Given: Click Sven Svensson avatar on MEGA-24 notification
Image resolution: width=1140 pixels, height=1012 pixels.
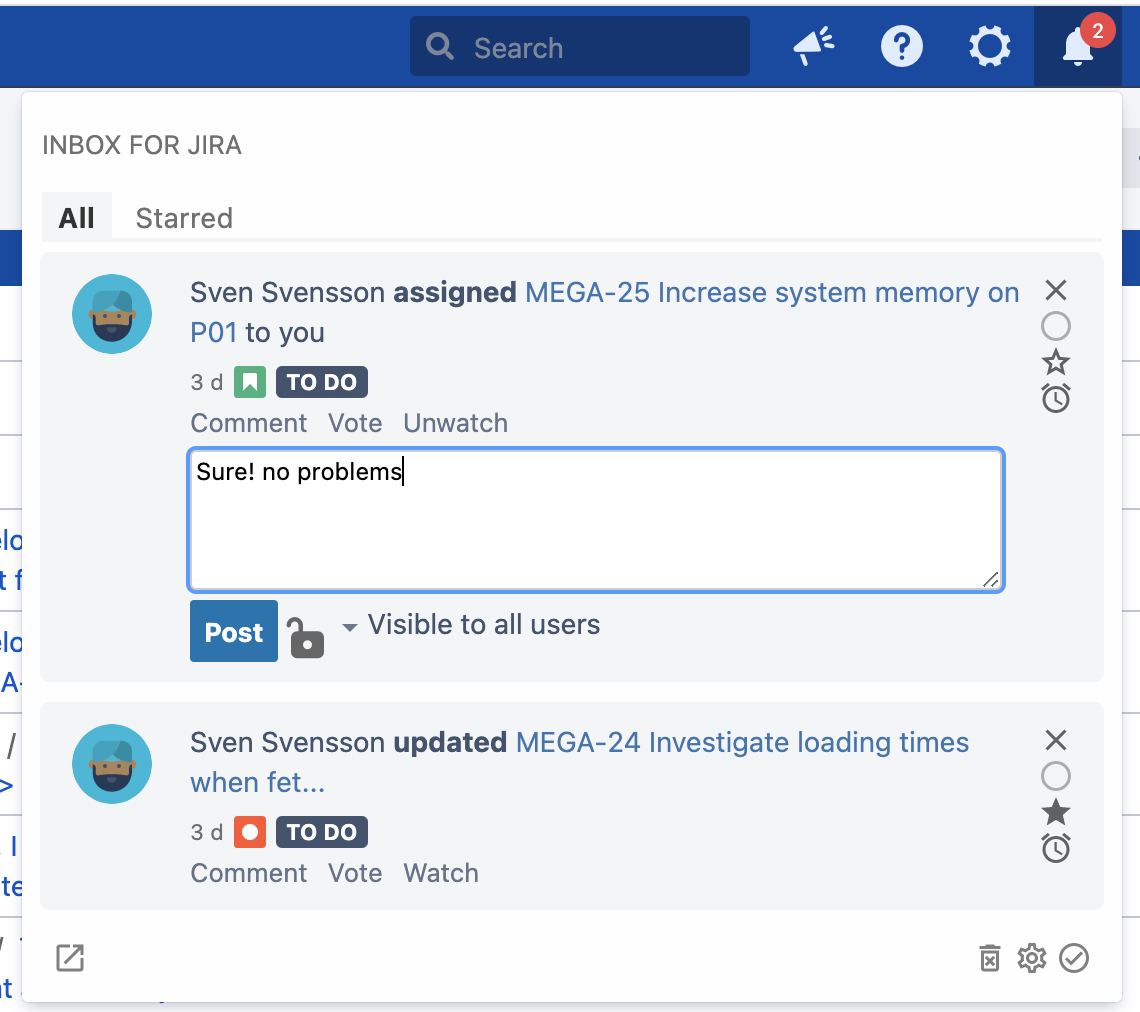Looking at the screenshot, I should tap(112, 764).
